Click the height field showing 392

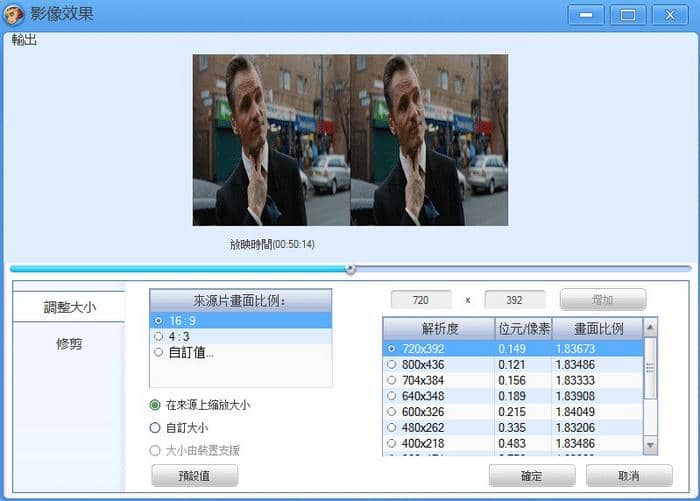514,300
